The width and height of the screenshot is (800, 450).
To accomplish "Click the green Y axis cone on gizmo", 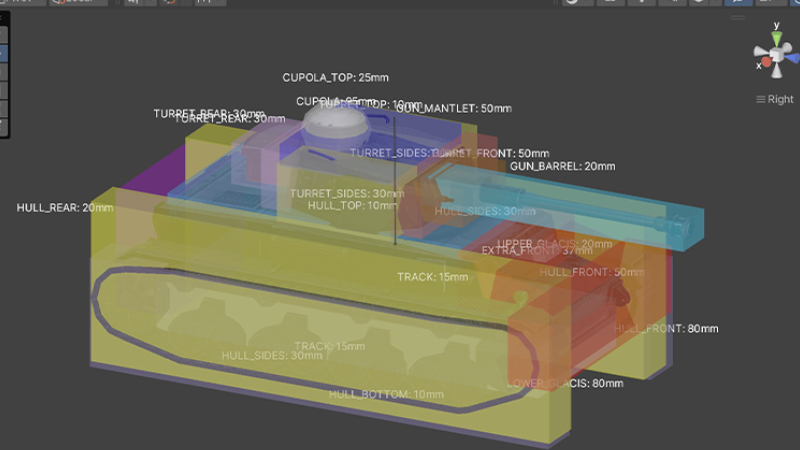I will (777, 38).
